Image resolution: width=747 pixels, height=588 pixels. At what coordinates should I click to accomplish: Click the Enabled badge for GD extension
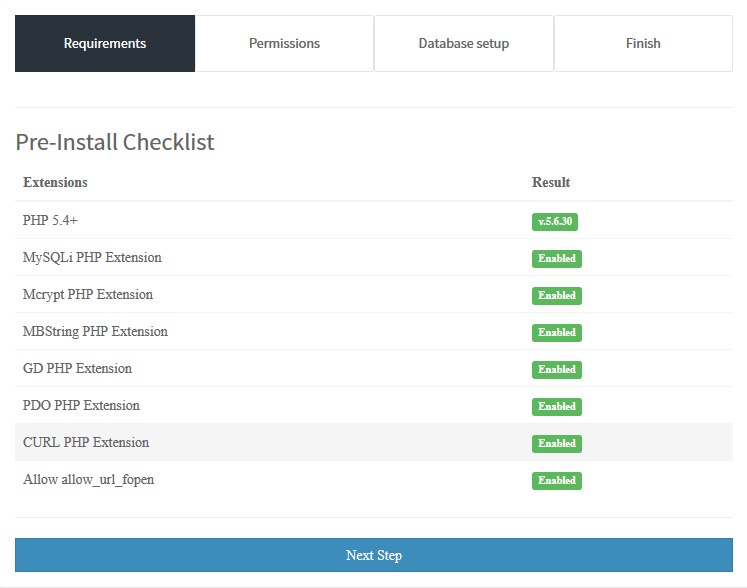click(556, 370)
